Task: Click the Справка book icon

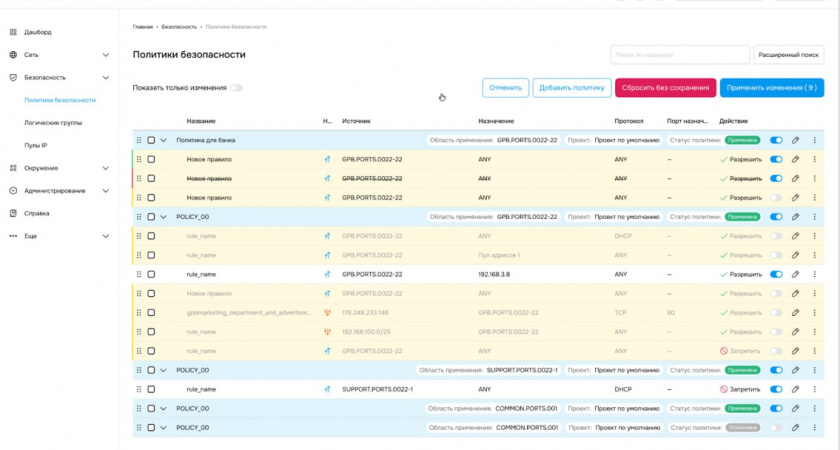Action: pos(13,213)
